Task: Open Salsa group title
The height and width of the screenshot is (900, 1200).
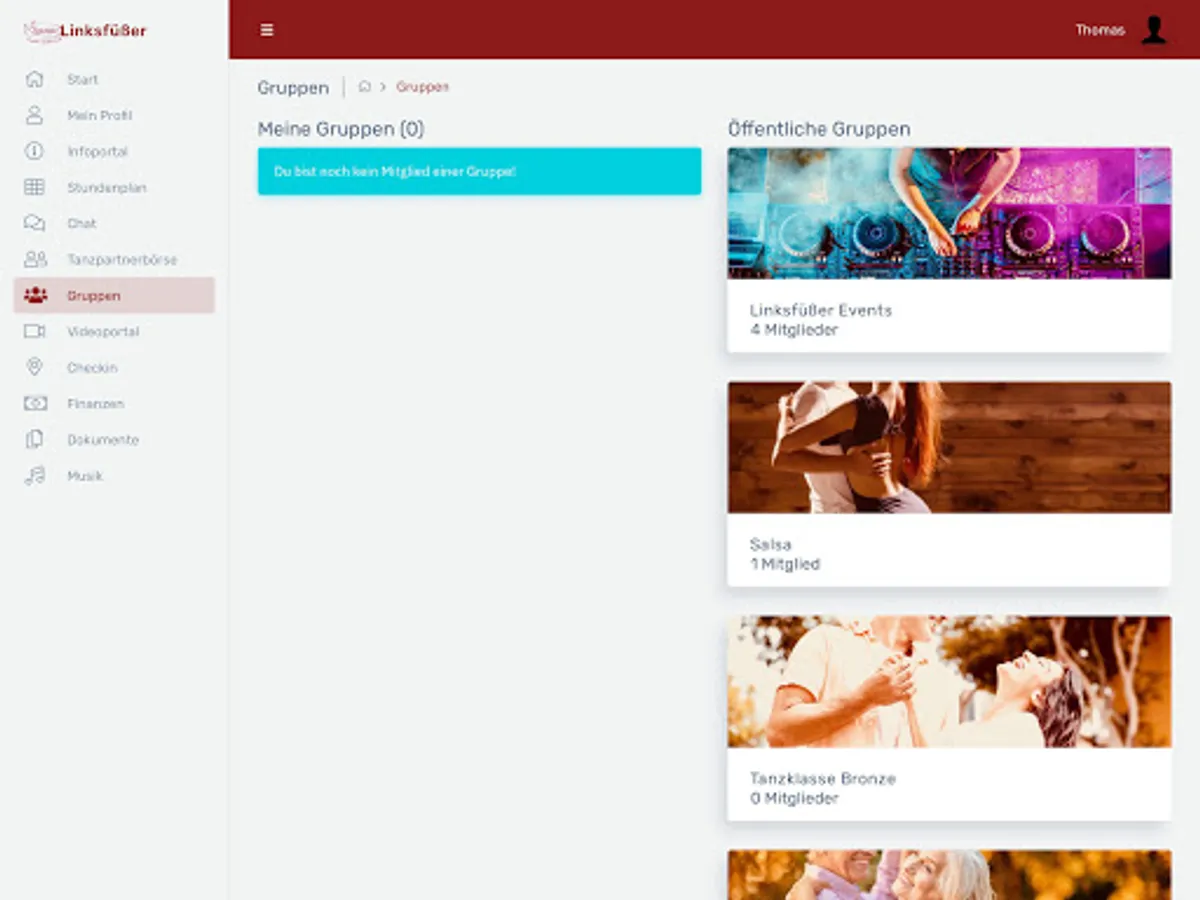Action: pos(770,544)
